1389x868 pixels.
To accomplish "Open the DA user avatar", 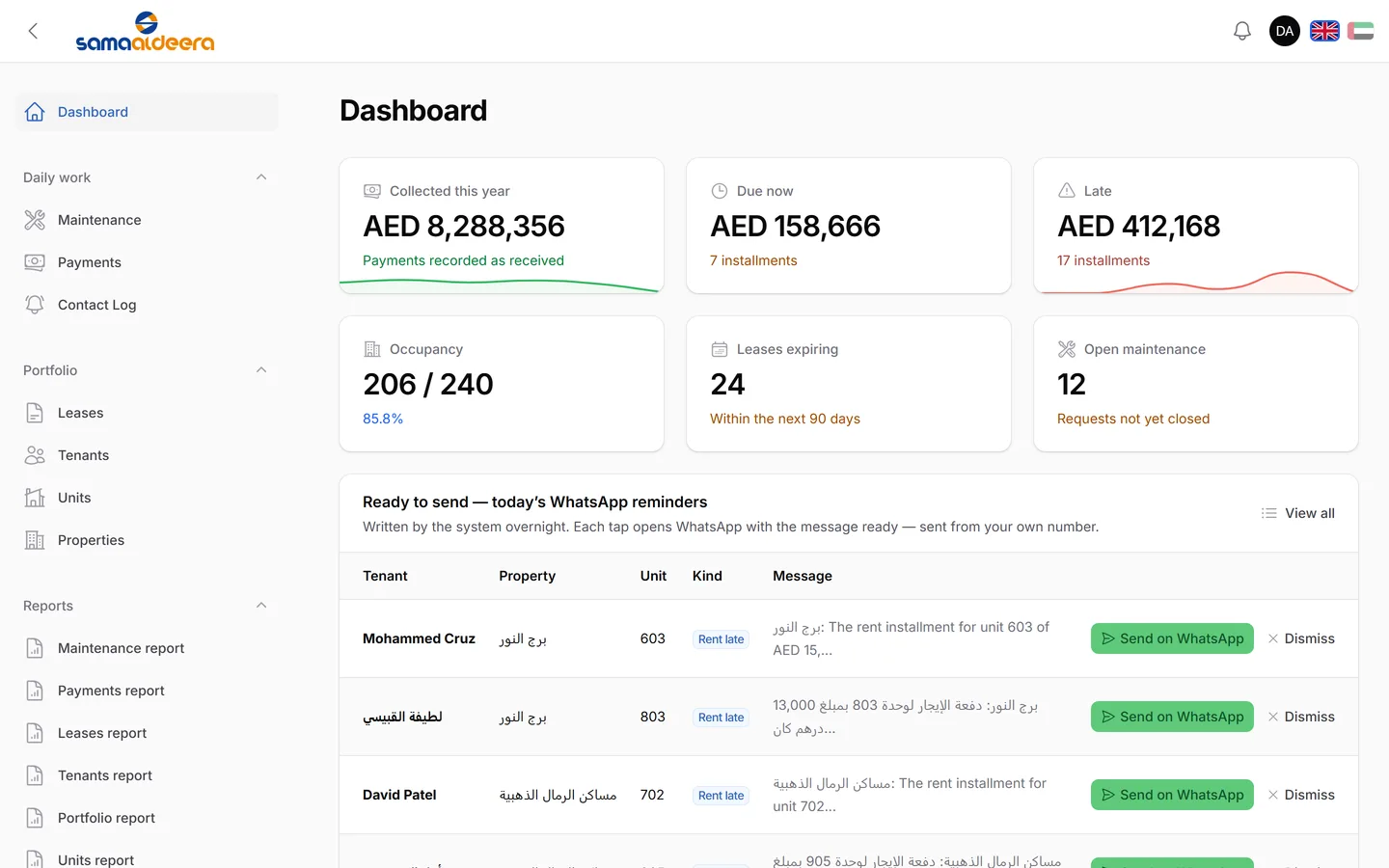I will (1285, 31).
